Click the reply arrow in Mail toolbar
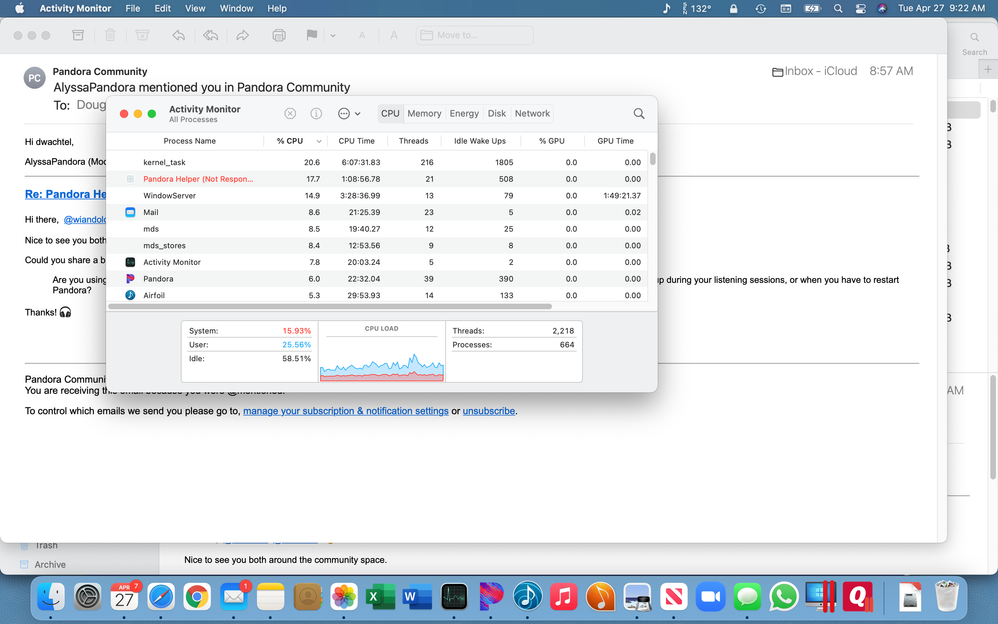 point(178,35)
